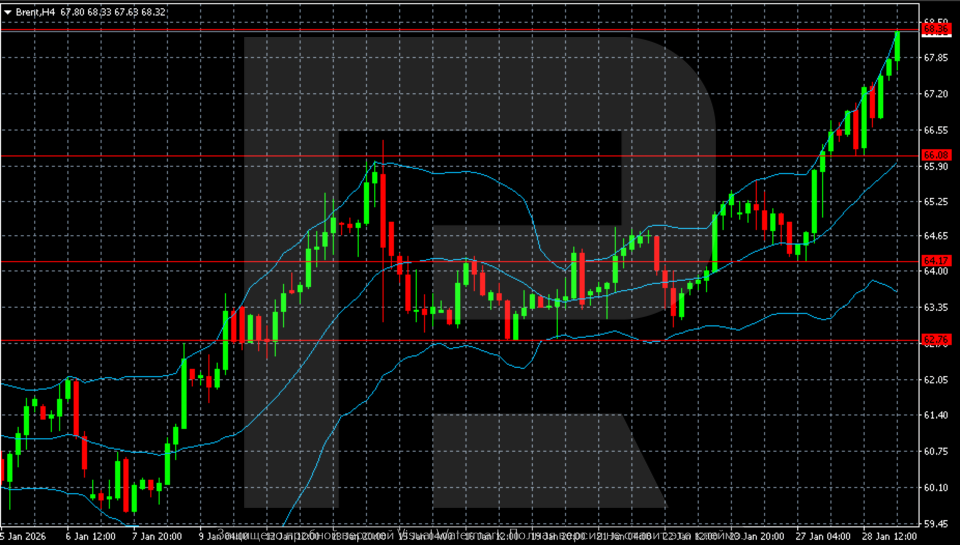Click the 59.45 price axis label
Viewport: 960px width, 545px height.
[x=936, y=523]
